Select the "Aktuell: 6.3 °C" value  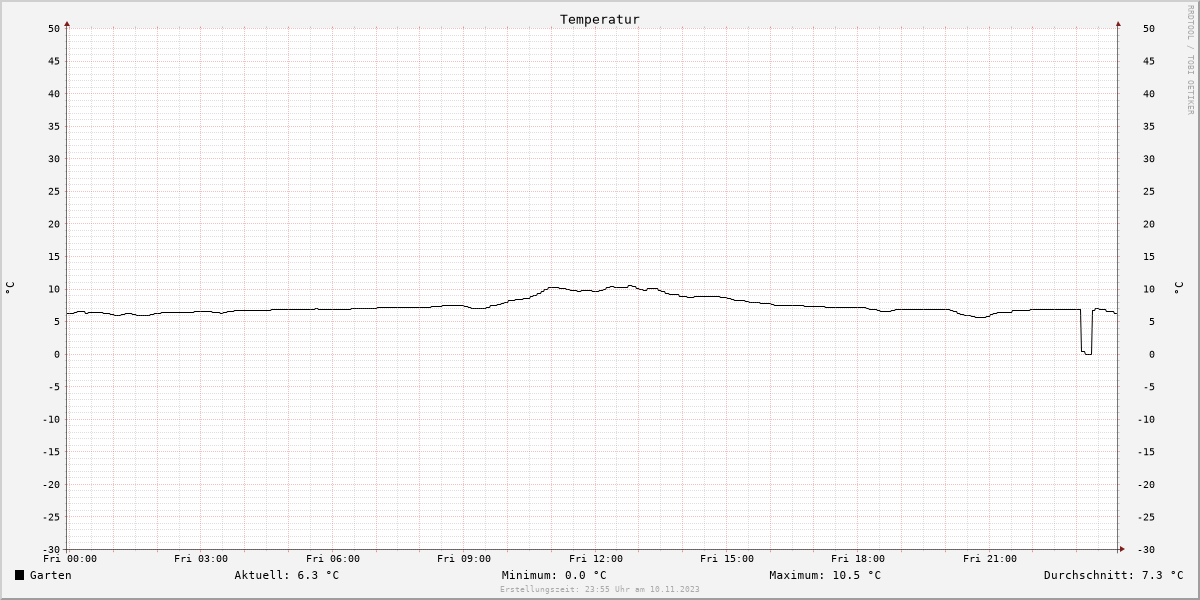click(x=286, y=575)
